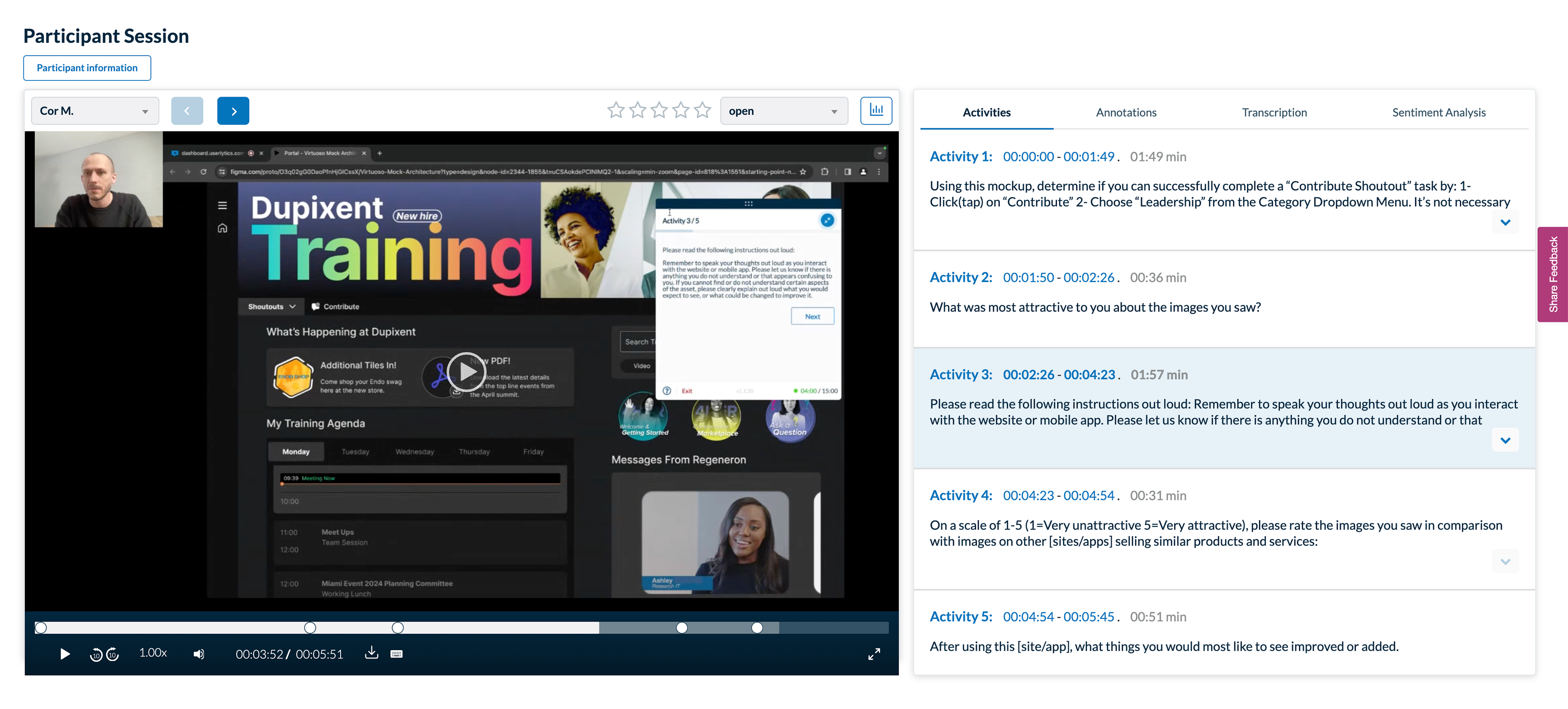Mute the video volume
Viewport: 1568px width, 709px height.
(199, 654)
